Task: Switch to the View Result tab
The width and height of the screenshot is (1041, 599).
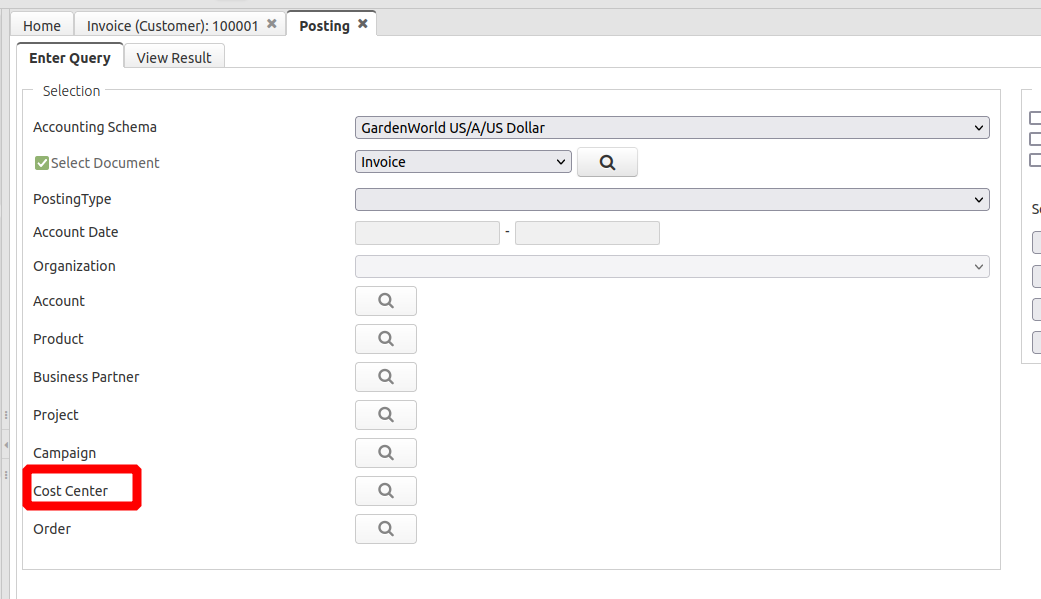Action: tap(174, 57)
